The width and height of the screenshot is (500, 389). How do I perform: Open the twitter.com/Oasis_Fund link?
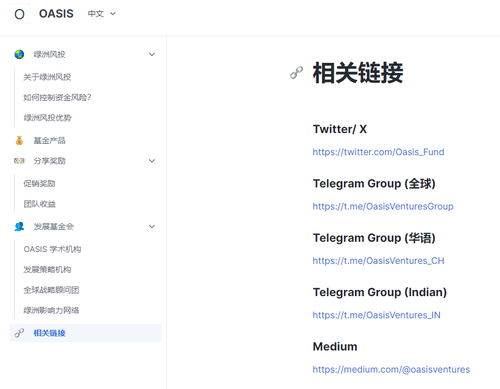coord(378,152)
